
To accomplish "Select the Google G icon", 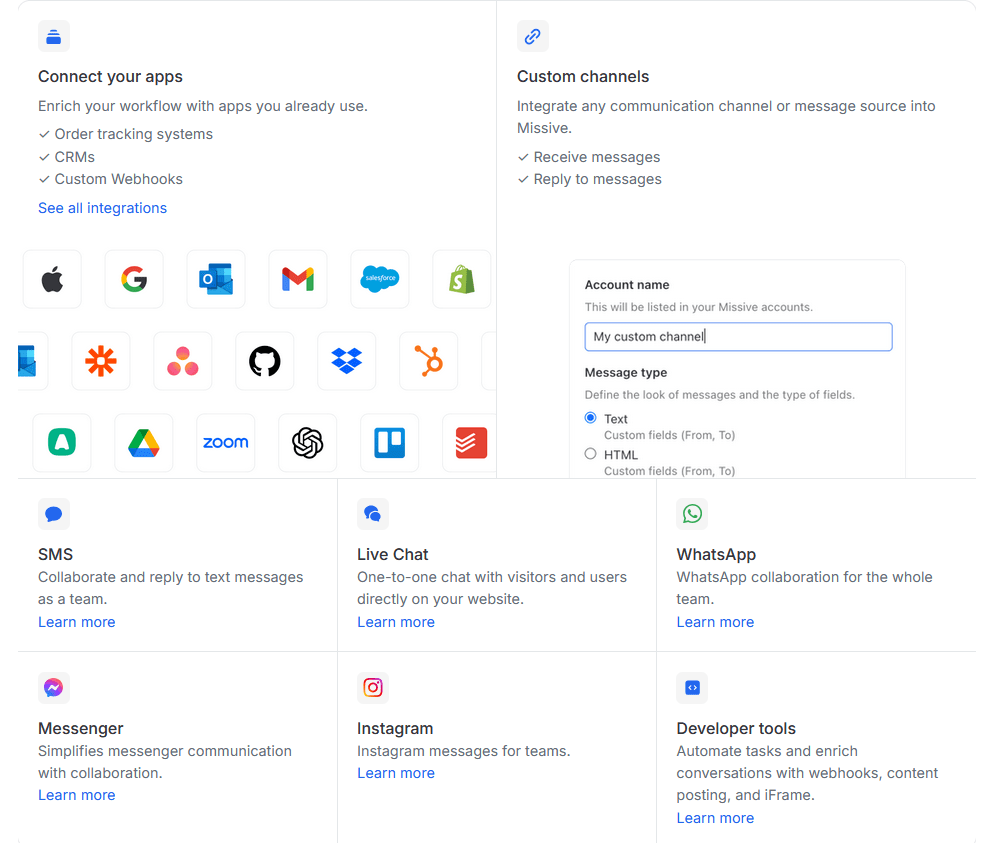I will coord(134,279).
